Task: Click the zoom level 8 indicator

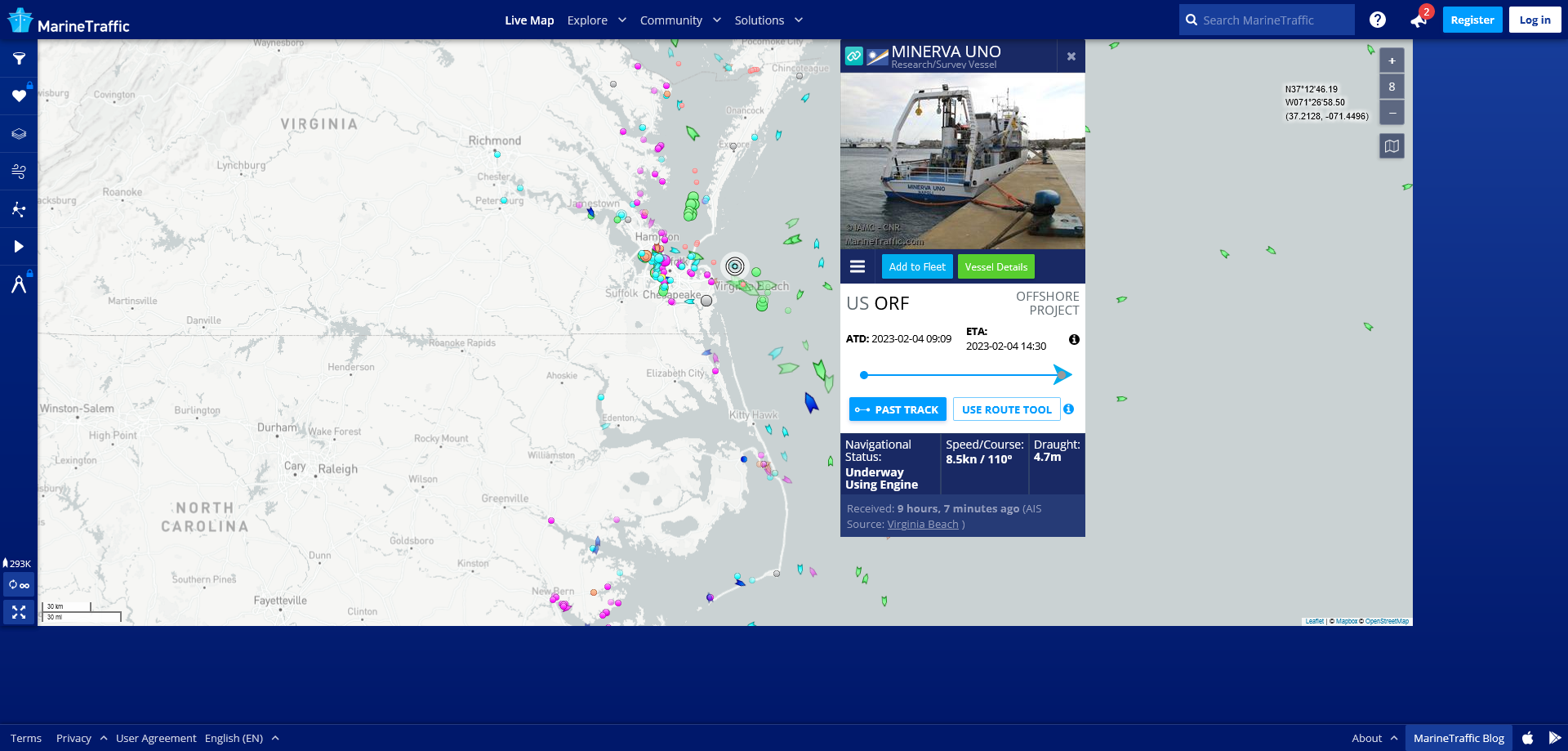Action: coord(1392,87)
